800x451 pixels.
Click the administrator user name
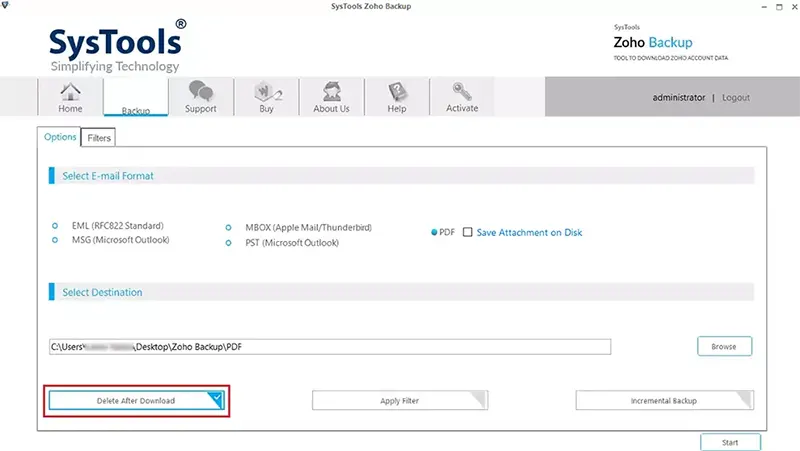(x=679, y=97)
